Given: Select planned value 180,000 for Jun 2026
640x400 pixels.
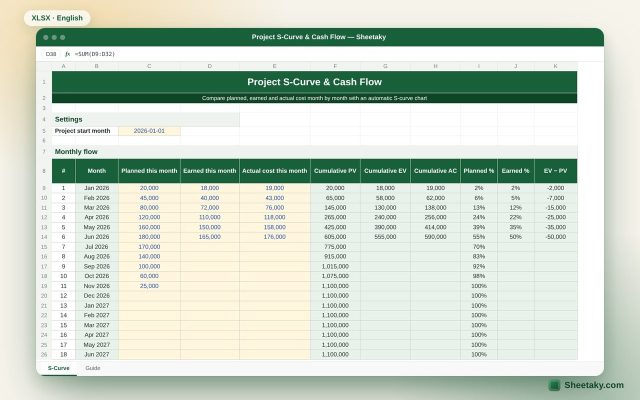Looking at the screenshot, I should tap(149, 237).
